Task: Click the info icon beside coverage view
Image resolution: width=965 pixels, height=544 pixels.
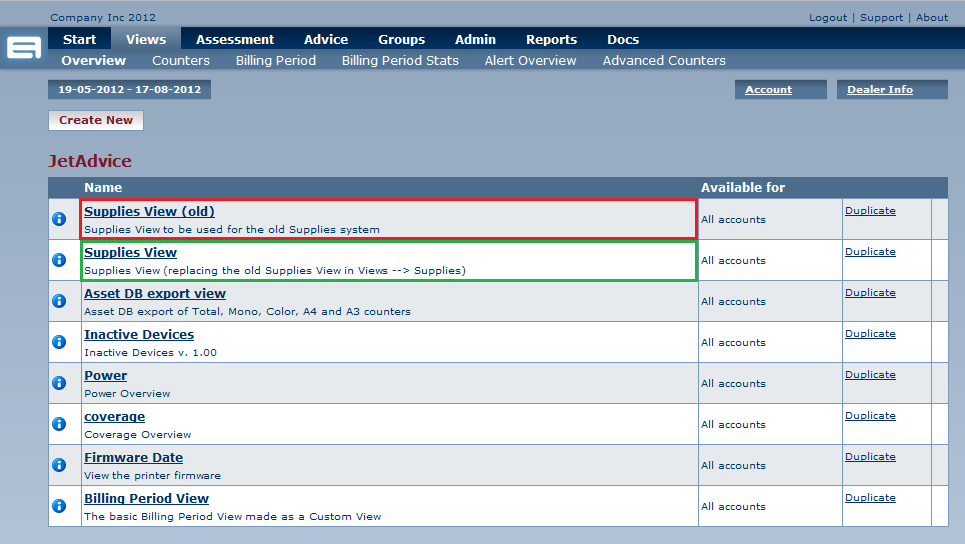Action: coord(59,424)
